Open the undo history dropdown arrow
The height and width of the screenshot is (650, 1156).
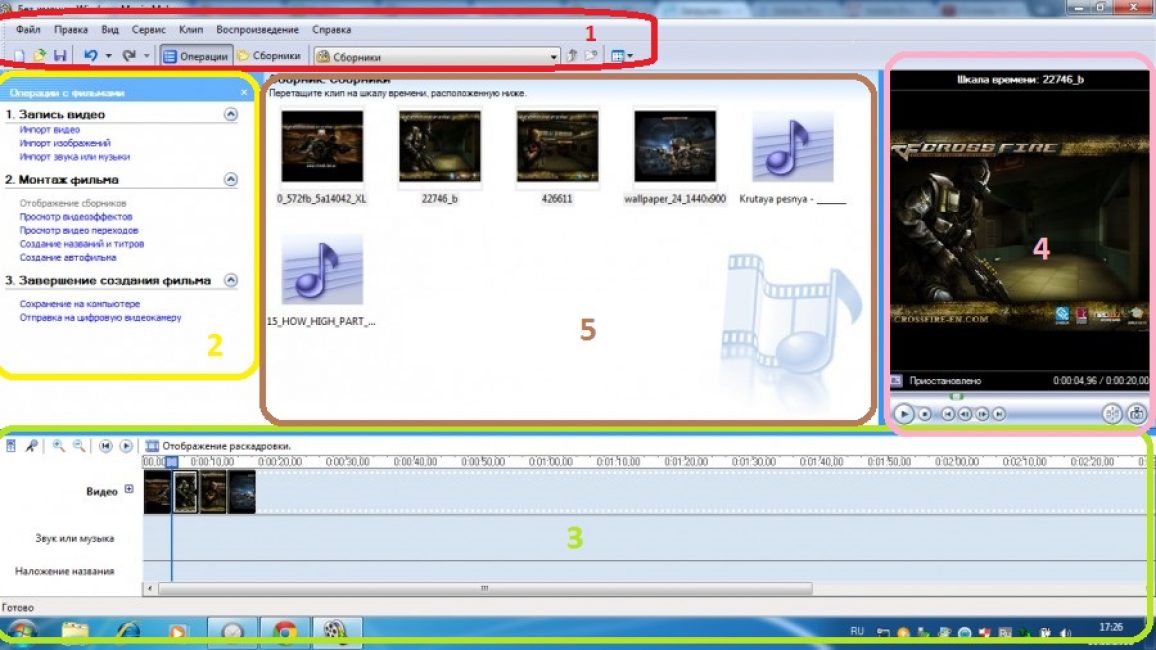(x=108, y=56)
